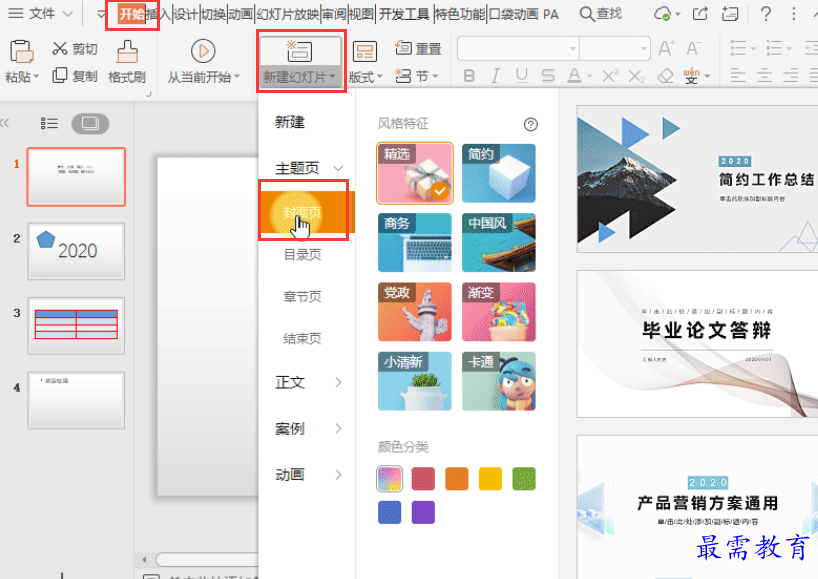Choose the Business (商务) style card
The image size is (818, 579).
(415, 243)
